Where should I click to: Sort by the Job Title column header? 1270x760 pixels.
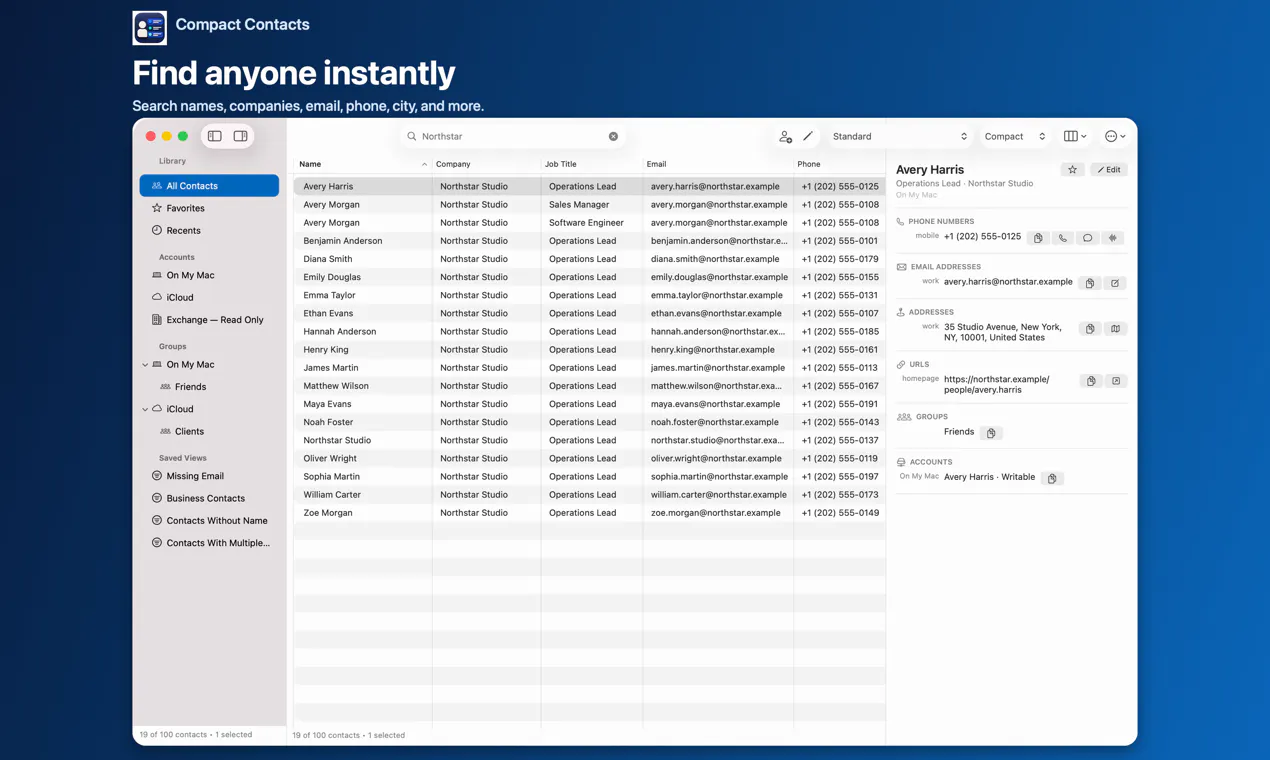point(591,164)
